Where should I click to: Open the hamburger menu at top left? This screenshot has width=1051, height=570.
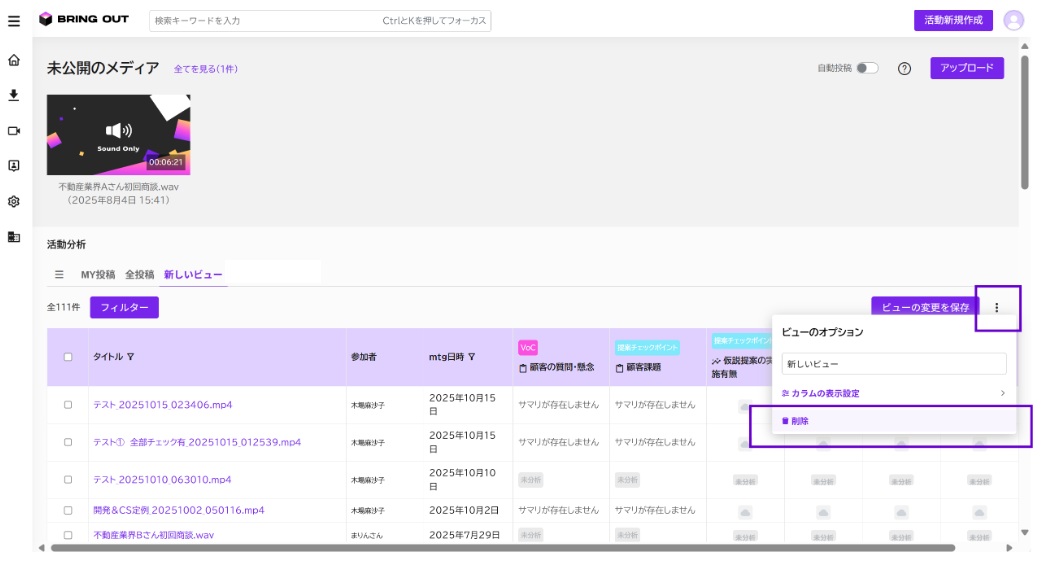point(13,21)
